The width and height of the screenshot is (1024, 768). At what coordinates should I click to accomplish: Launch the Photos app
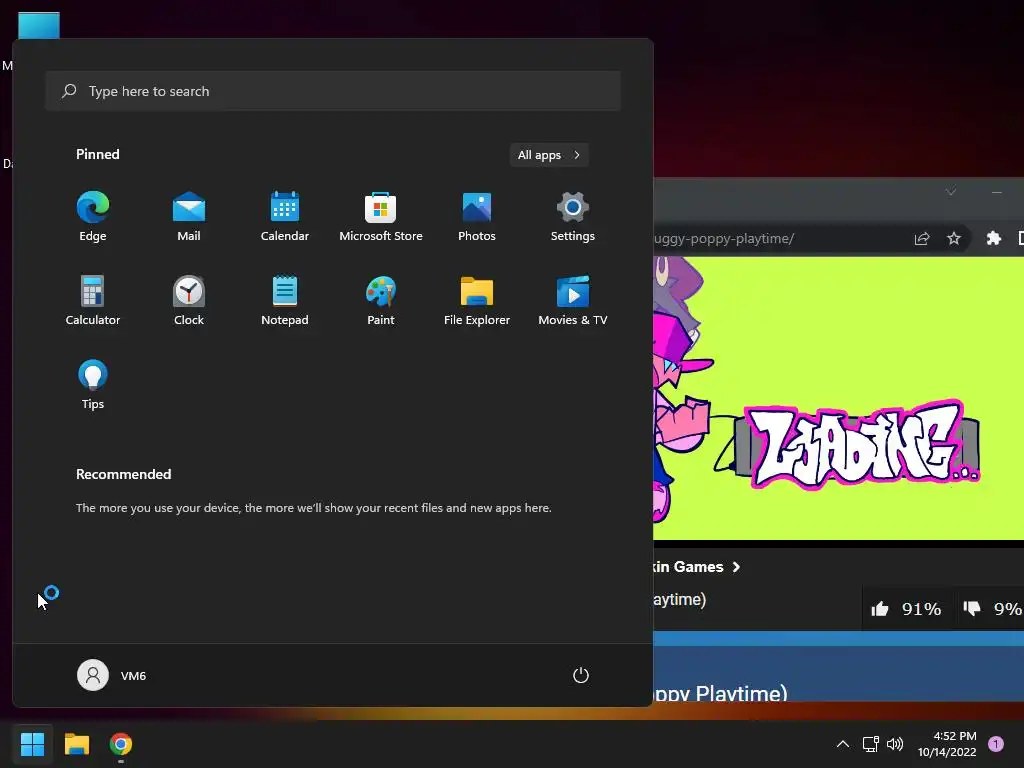click(x=477, y=217)
